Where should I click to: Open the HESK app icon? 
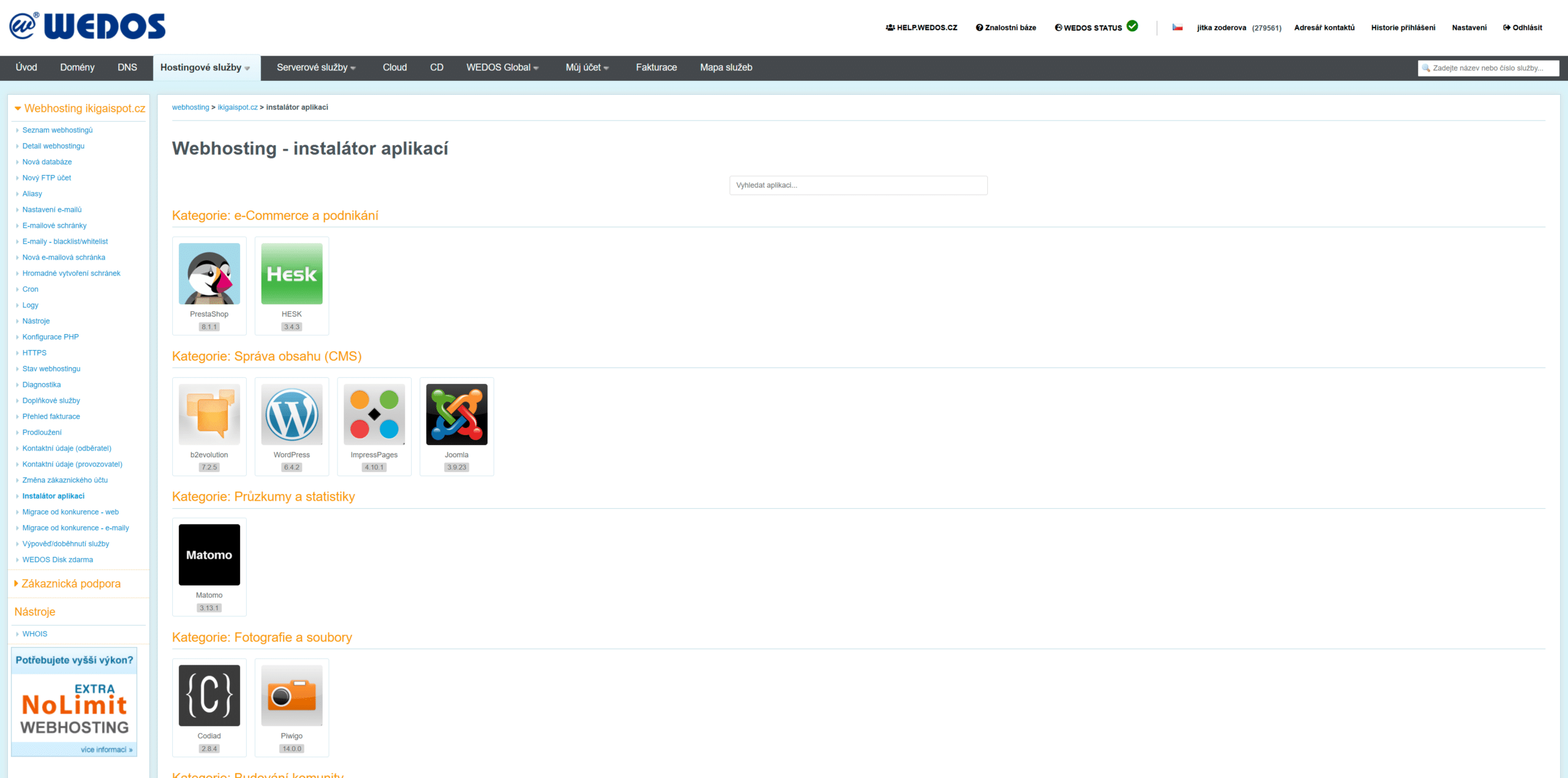tap(292, 274)
